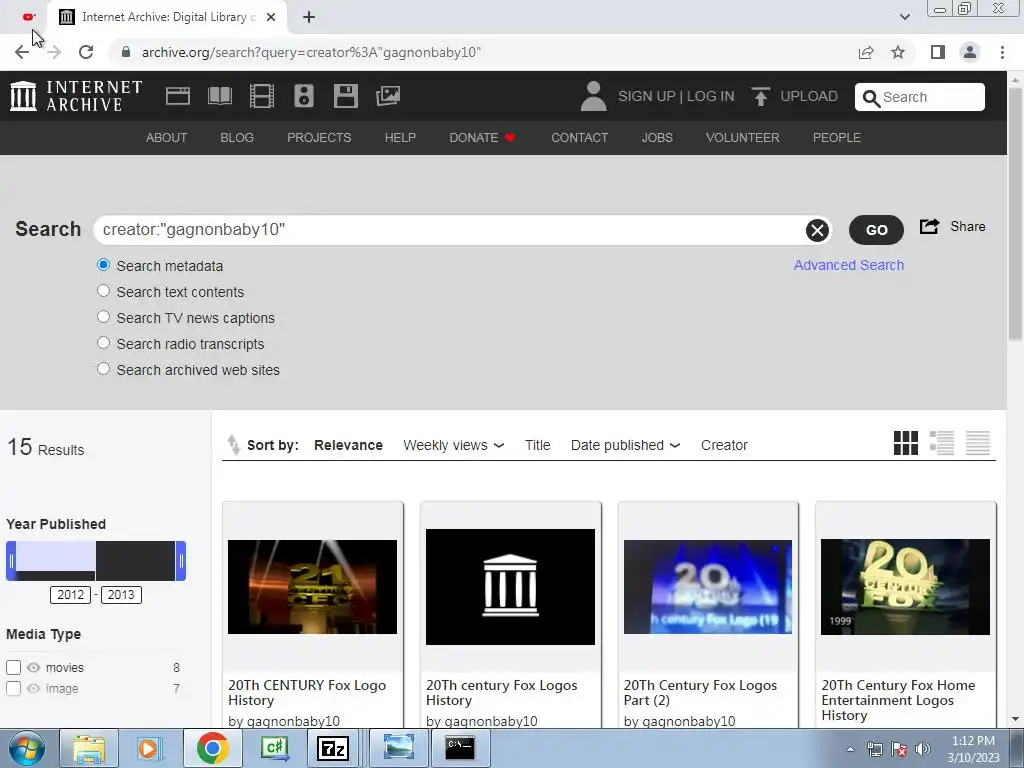Open the Web (Wayback) icon in the top navigation
The width and height of the screenshot is (1024, 768).
(x=178, y=96)
